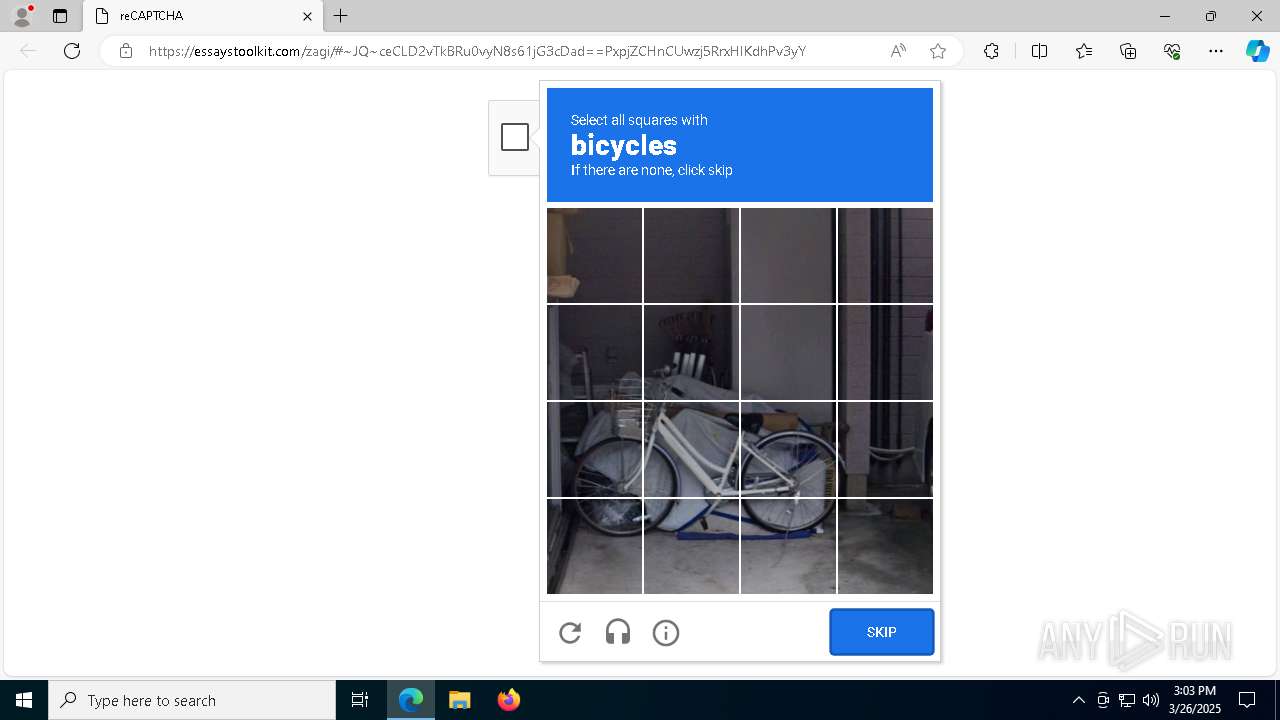The width and height of the screenshot is (1280, 720).
Task: Open File Explorer from taskbar
Action: 459,700
